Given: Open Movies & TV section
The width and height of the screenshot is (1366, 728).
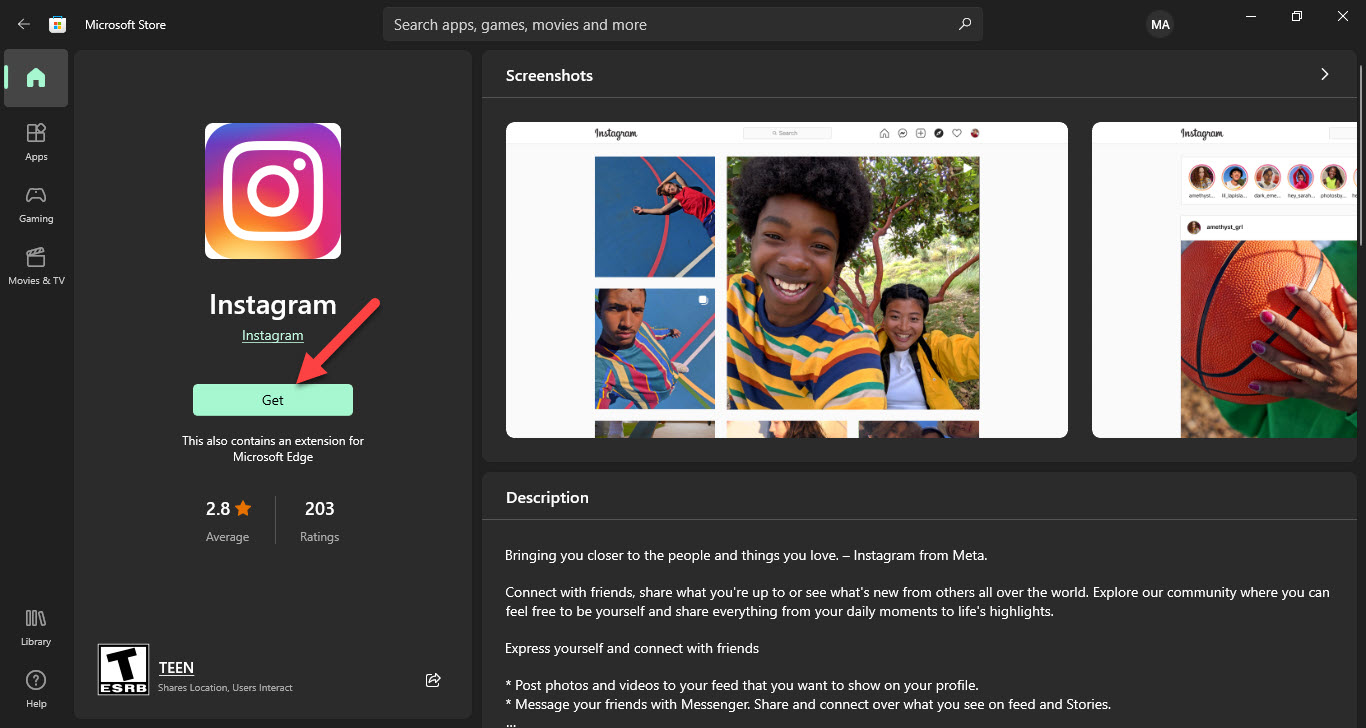Looking at the screenshot, I should click(36, 265).
